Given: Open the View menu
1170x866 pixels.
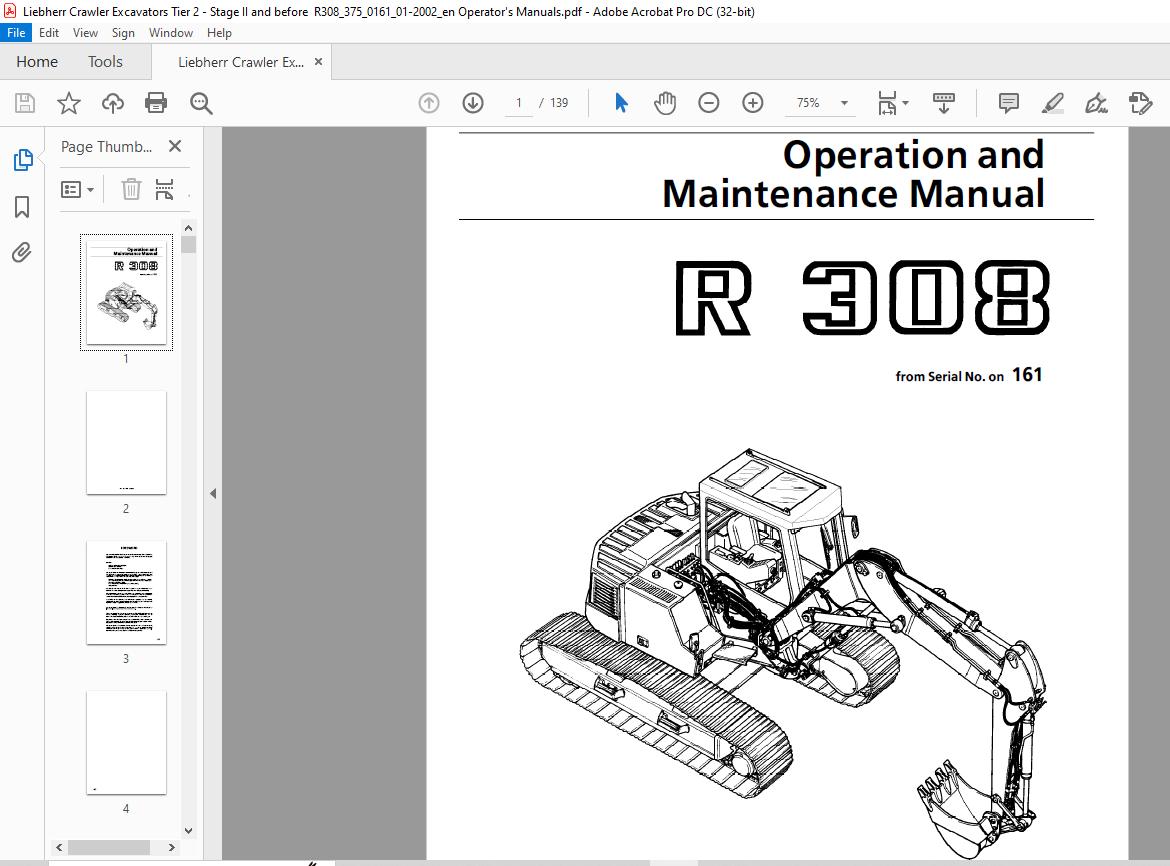Looking at the screenshot, I should click(x=85, y=33).
